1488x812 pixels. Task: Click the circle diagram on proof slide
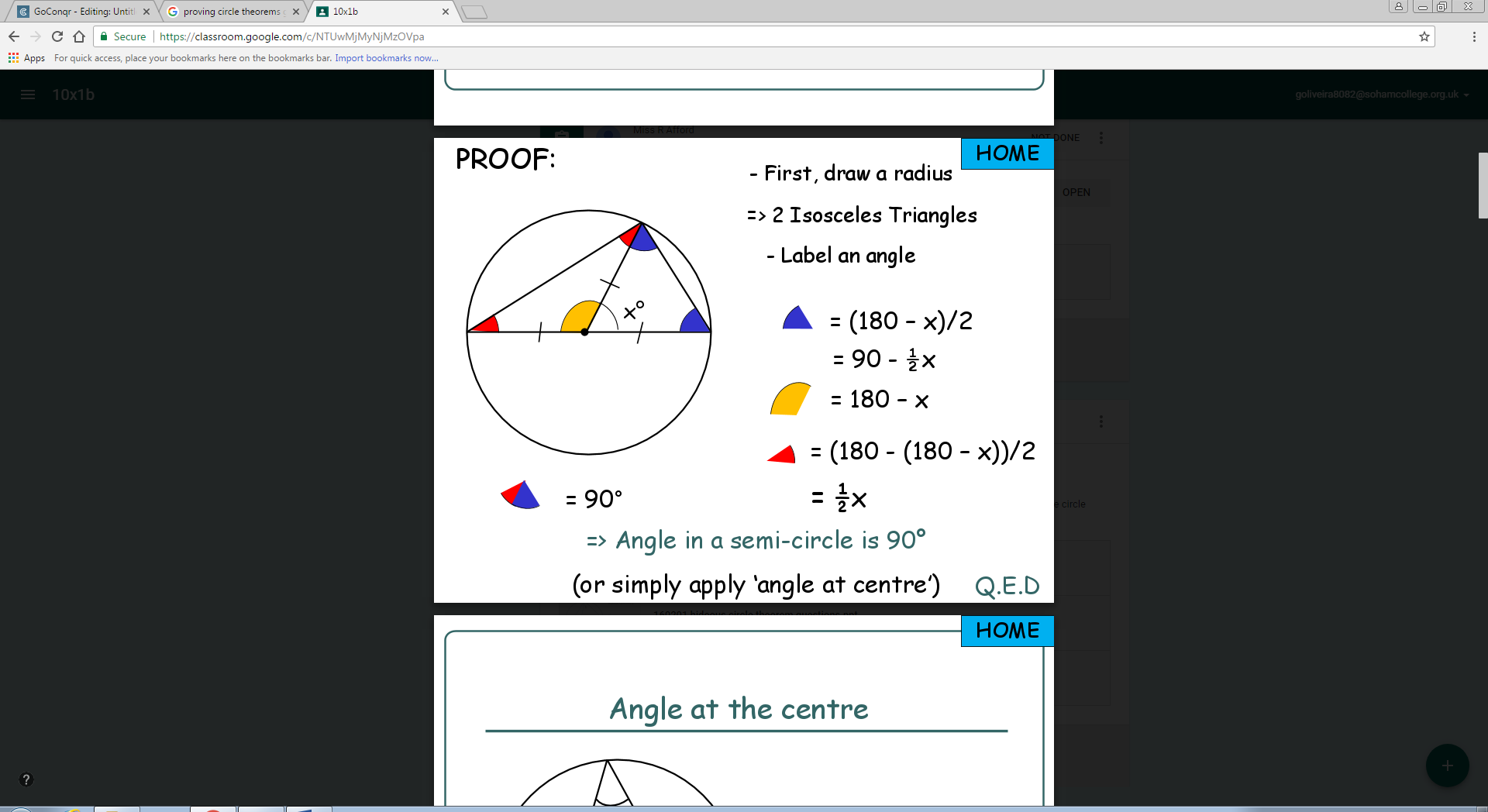(x=588, y=332)
